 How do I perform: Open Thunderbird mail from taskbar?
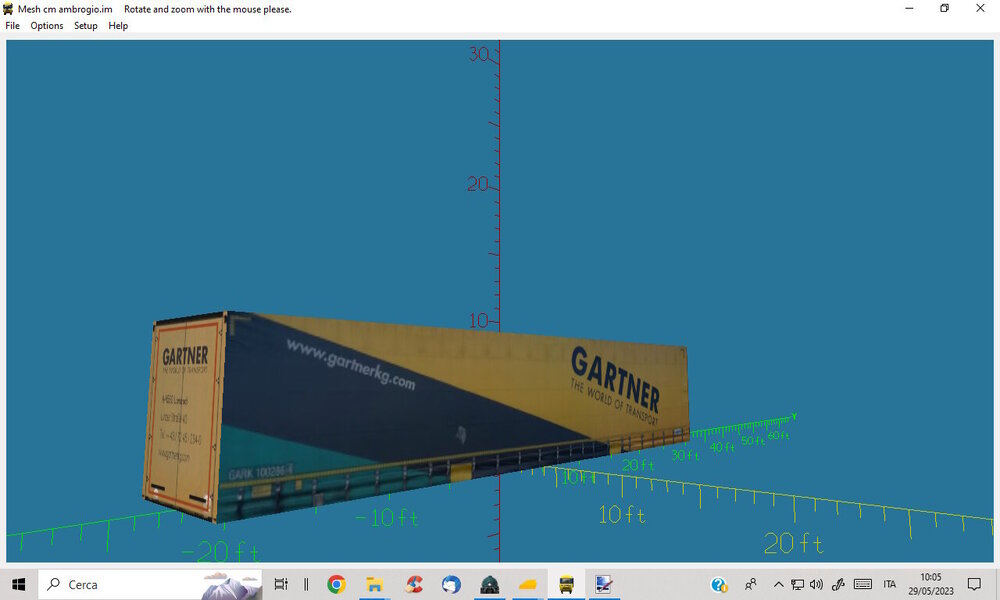(451, 584)
